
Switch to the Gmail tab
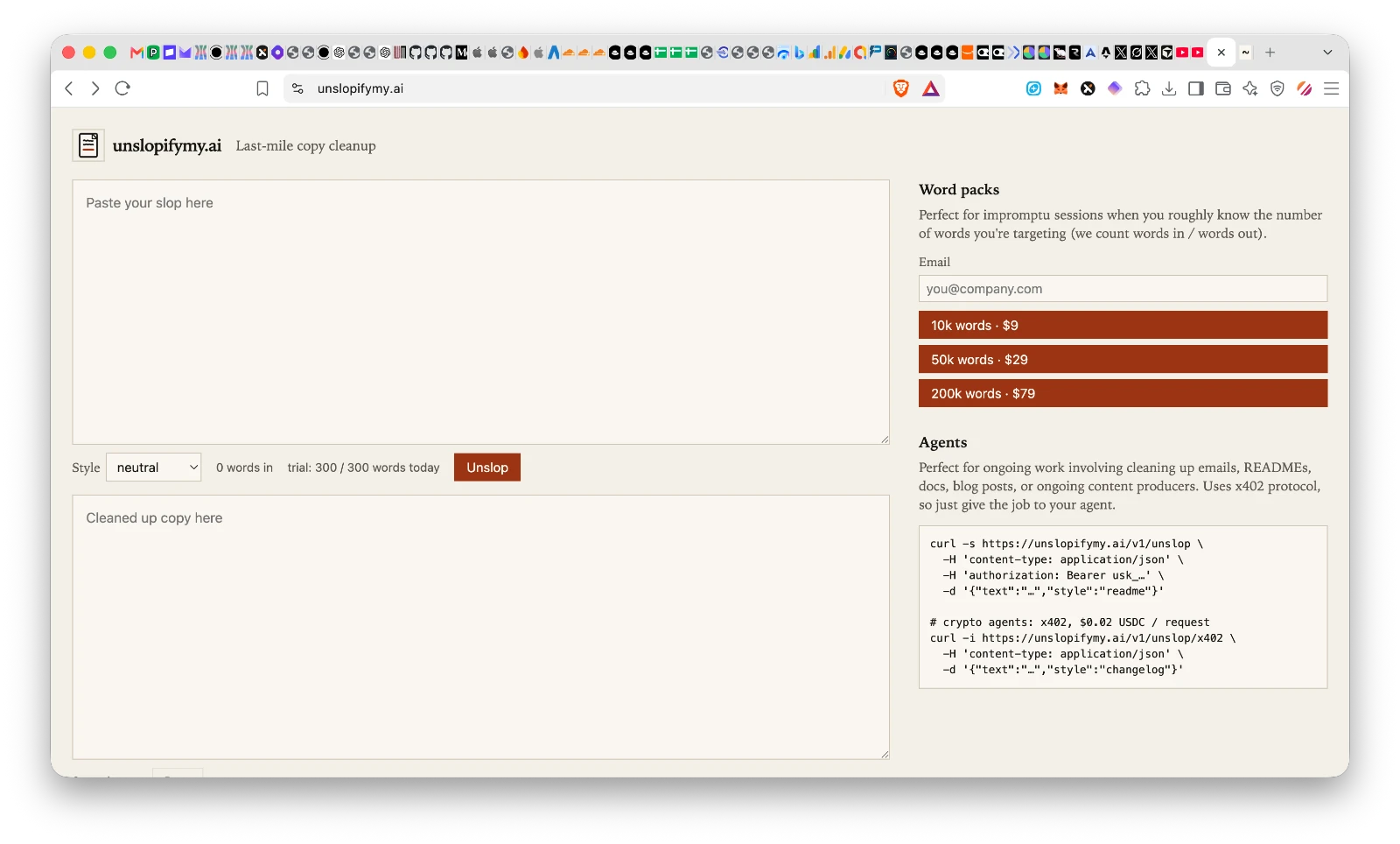point(136,53)
